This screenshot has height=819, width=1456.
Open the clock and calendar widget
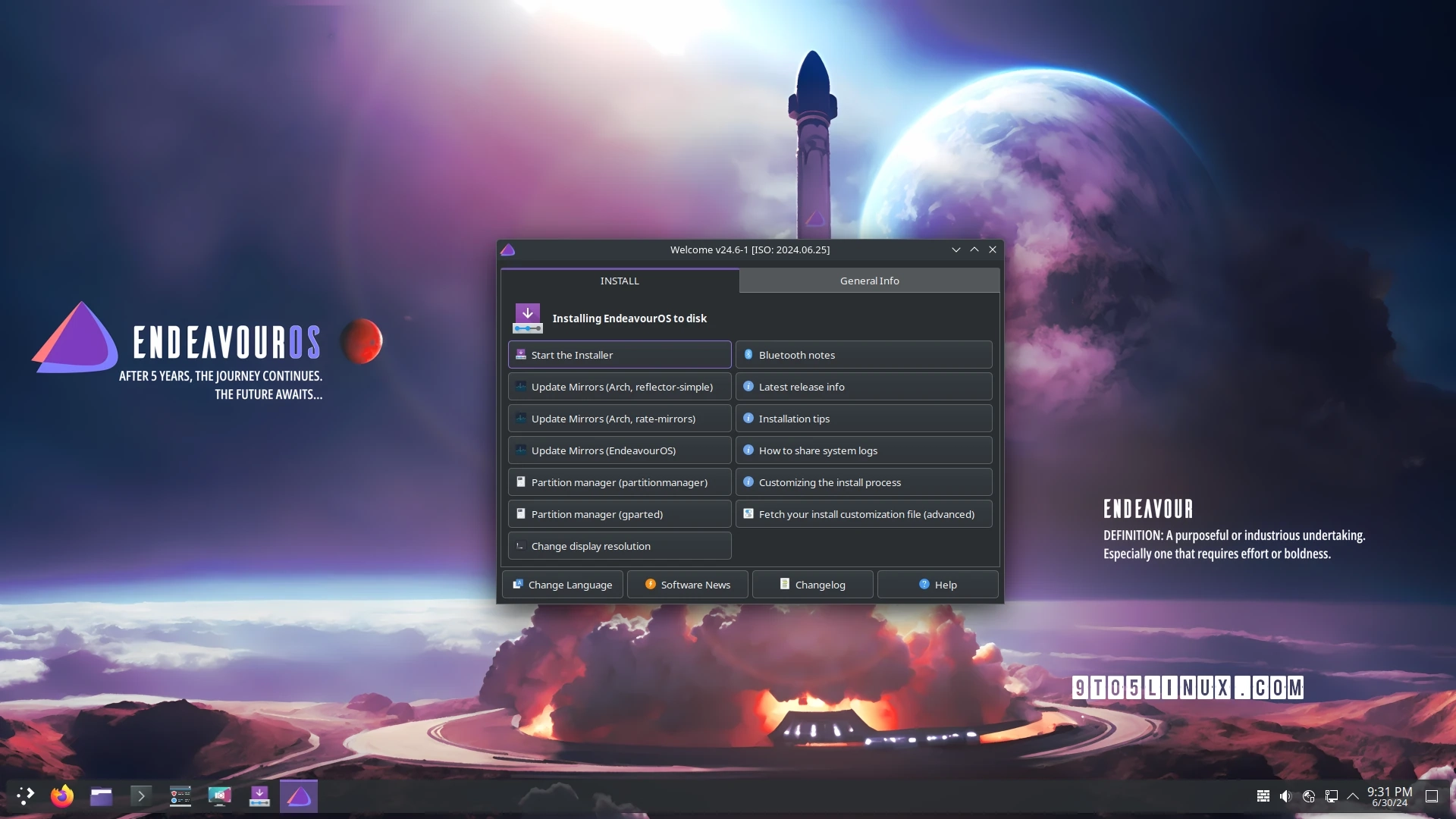tap(1389, 796)
